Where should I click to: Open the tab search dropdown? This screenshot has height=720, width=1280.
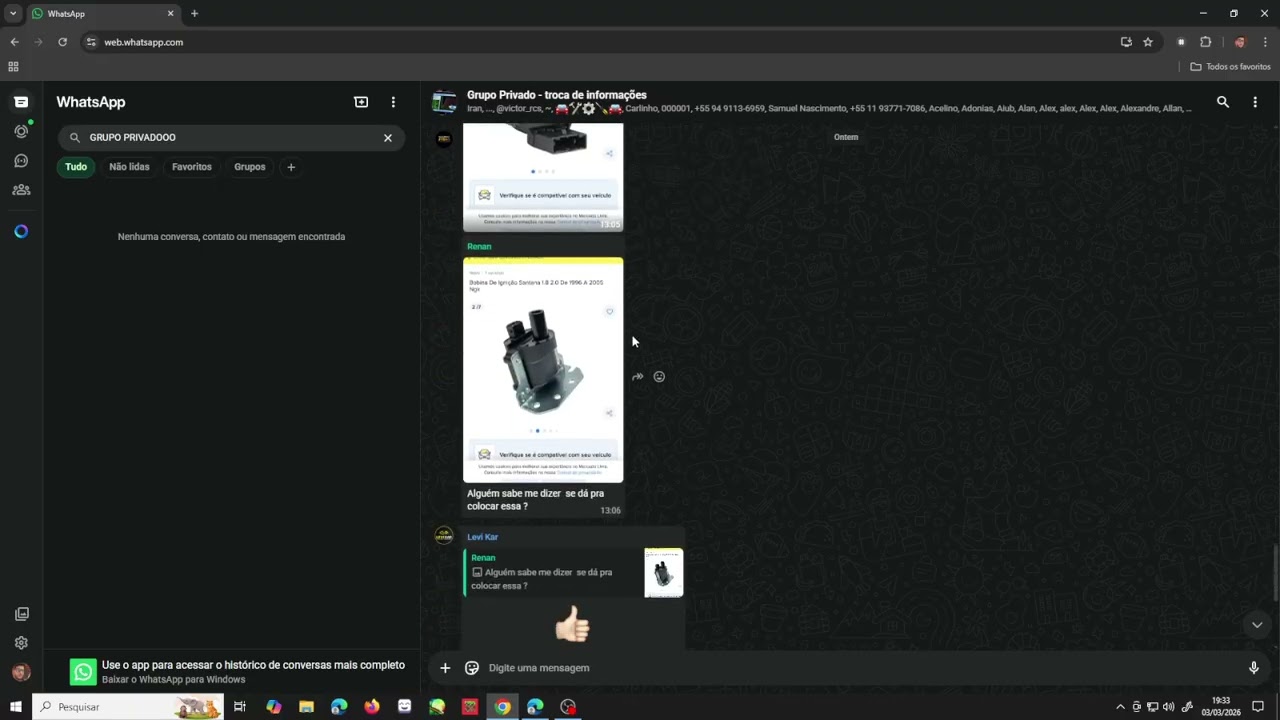[x=13, y=13]
